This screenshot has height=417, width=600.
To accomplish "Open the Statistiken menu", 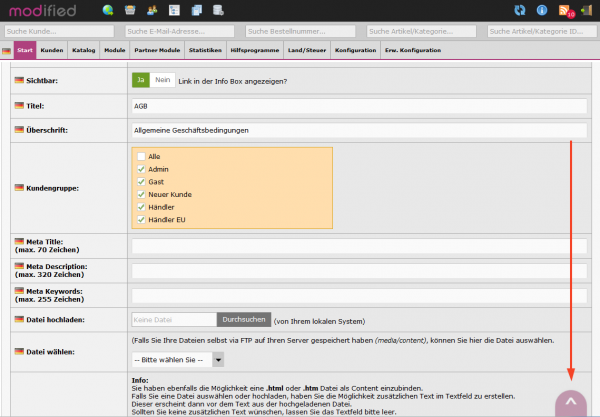I will pyautogui.click(x=205, y=50).
